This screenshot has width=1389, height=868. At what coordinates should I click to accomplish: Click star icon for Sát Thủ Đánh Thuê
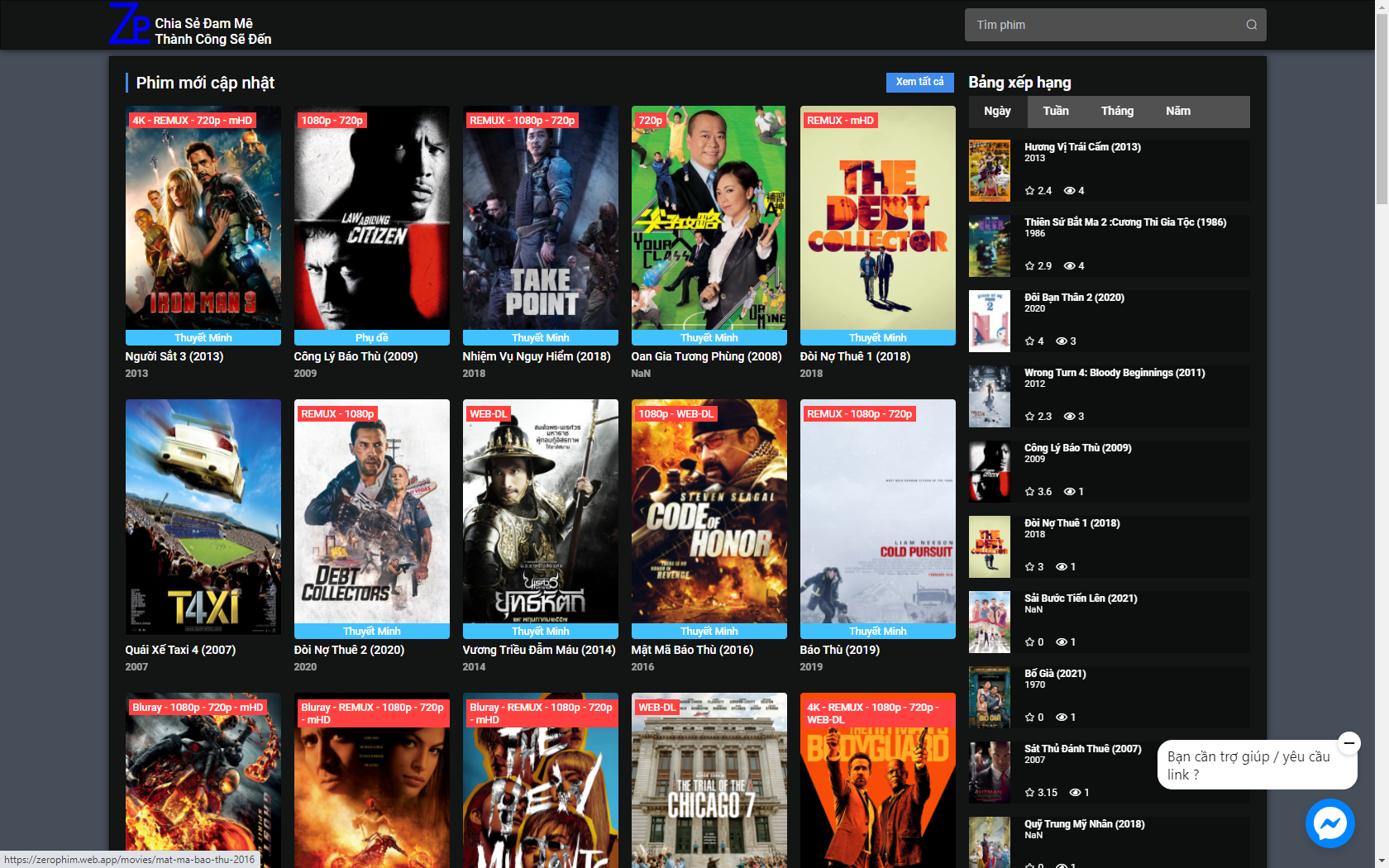coord(1029,793)
